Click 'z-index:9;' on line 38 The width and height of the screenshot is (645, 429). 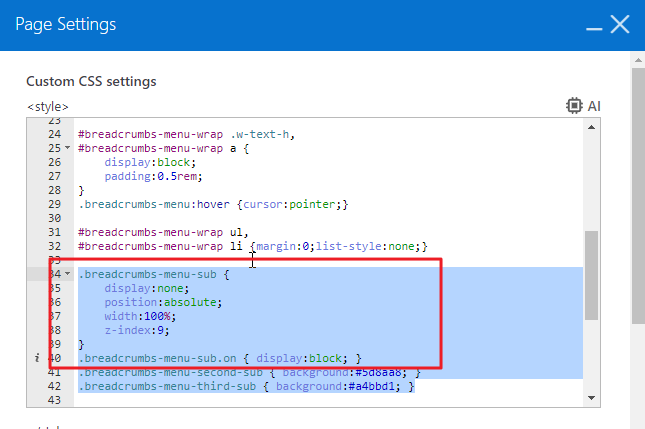tap(137, 330)
